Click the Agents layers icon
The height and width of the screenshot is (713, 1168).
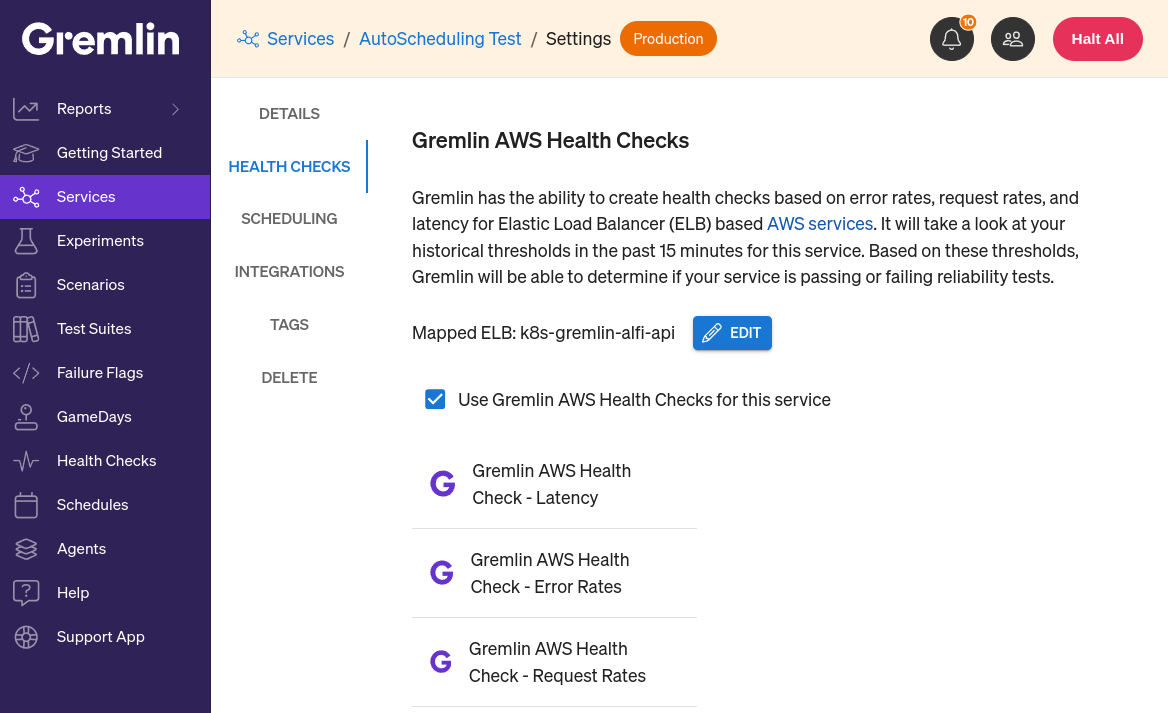[26, 548]
